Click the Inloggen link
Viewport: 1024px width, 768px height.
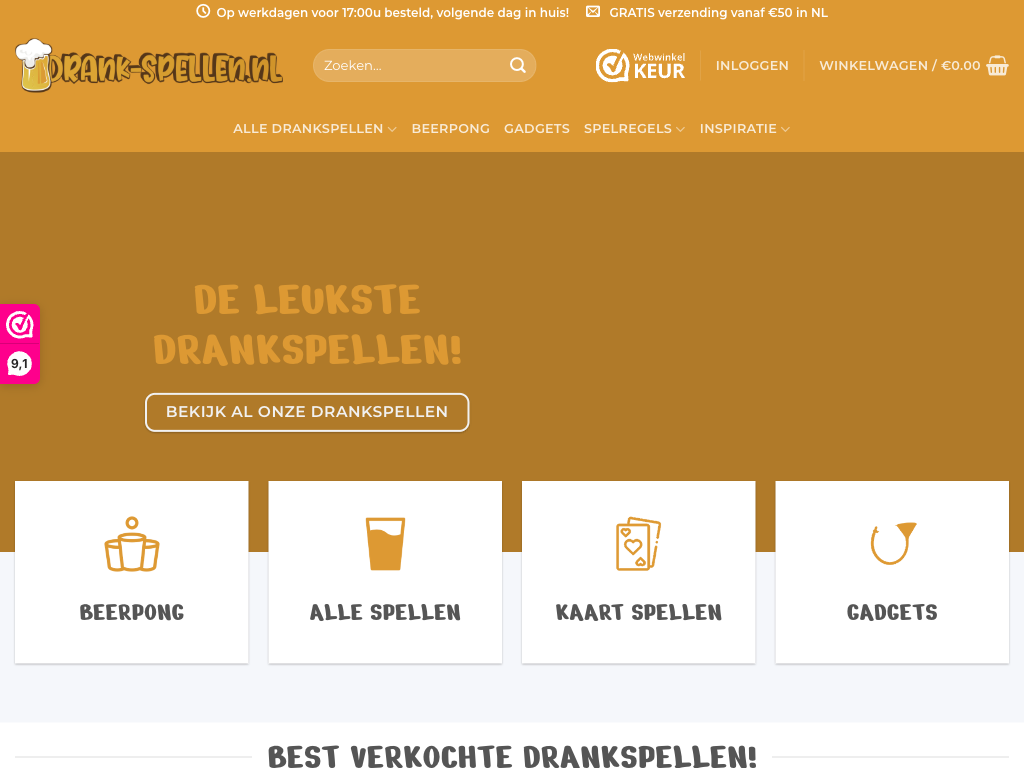coord(752,65)
